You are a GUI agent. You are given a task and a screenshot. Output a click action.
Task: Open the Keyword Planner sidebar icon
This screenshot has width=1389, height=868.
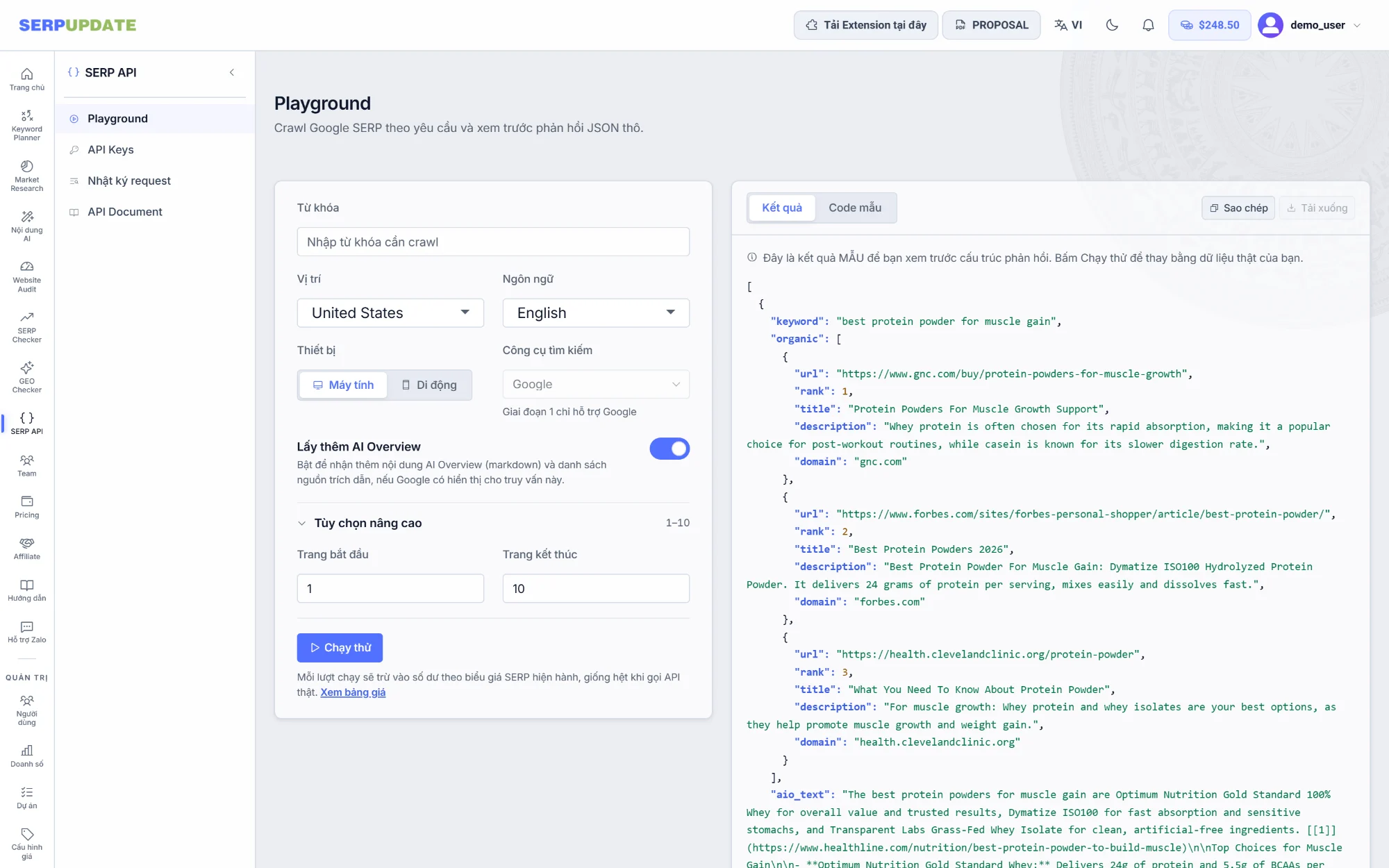point(27,125)
